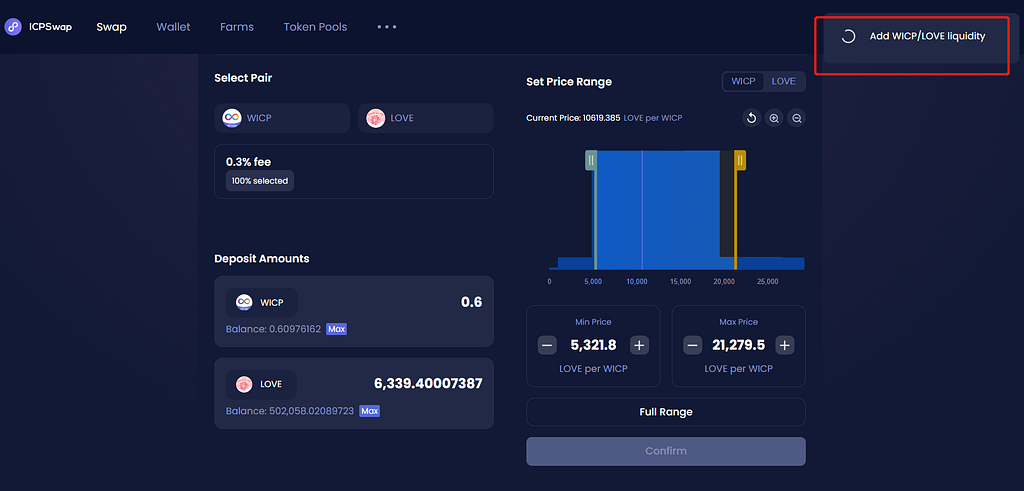Viewport: 1024px width, 491px height.
Task: Click the Max Price value 21,279.5
Action: point(739,345)
